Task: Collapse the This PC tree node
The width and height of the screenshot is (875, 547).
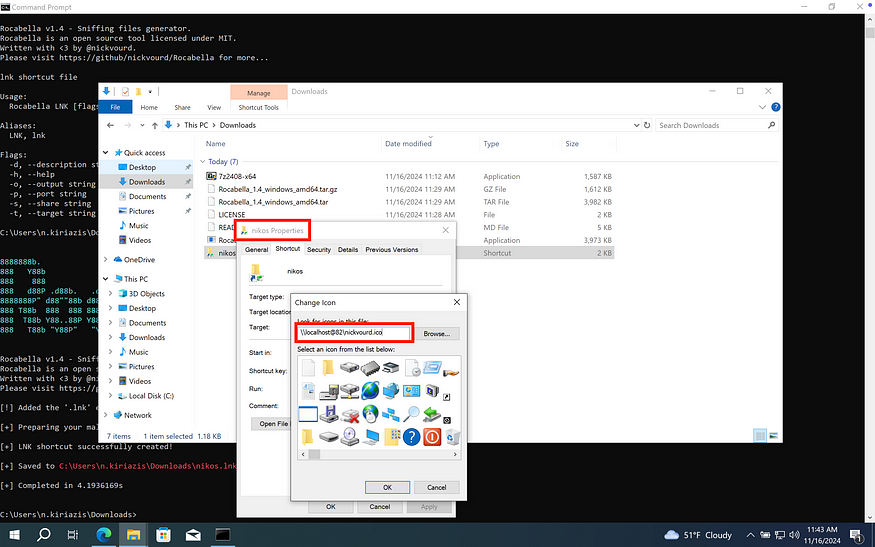Action: pyautogui.click(x=105, y=279)
